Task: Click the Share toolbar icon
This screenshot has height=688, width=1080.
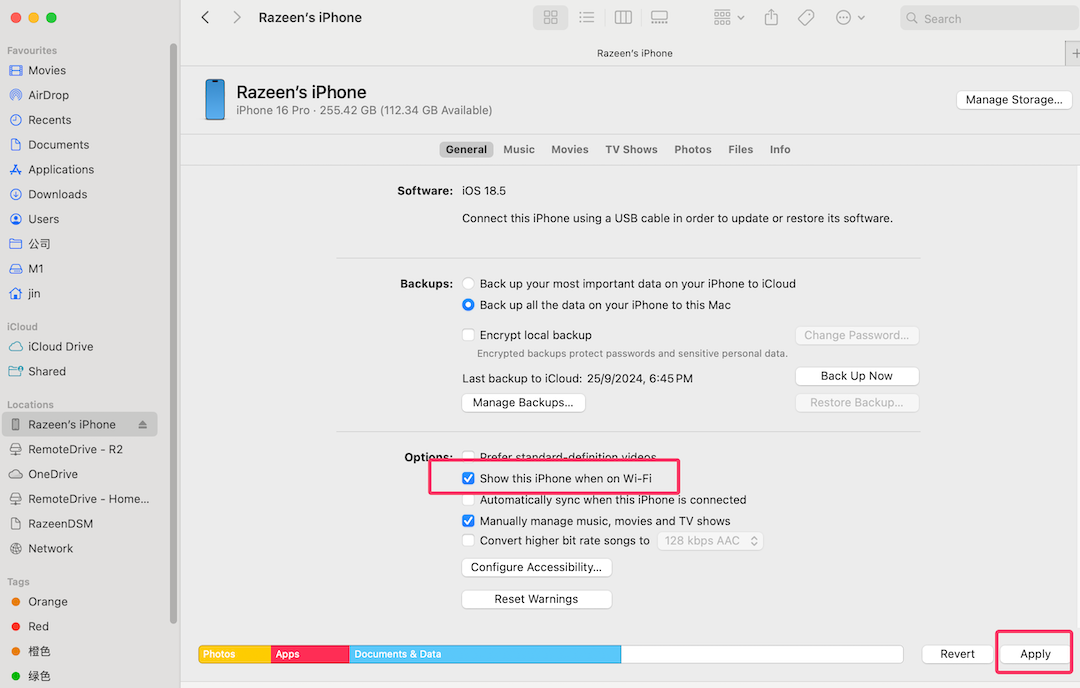Action: click(771, 18)
